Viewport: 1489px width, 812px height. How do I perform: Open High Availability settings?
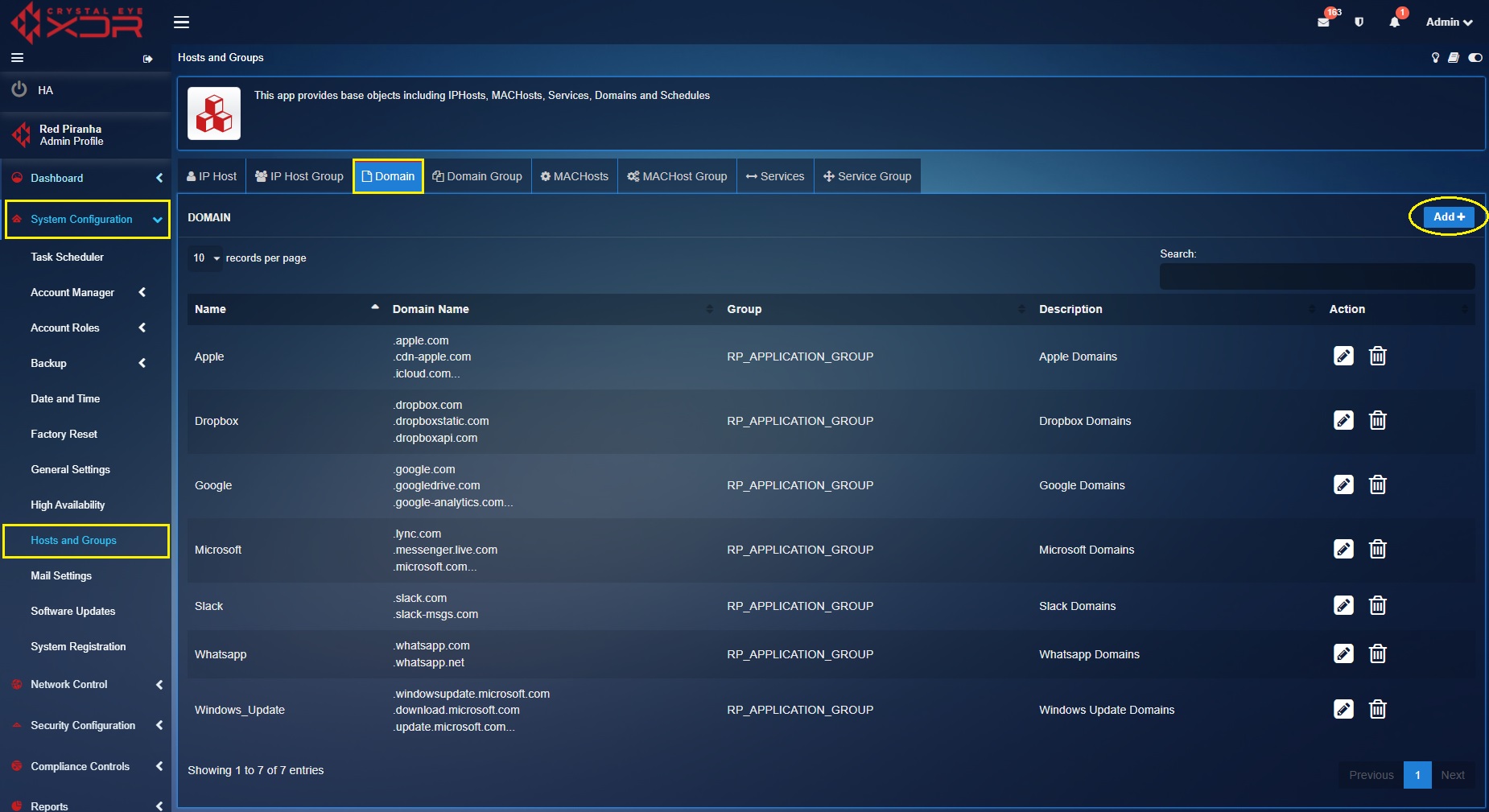pyautogui.click(x=68, y=505)
